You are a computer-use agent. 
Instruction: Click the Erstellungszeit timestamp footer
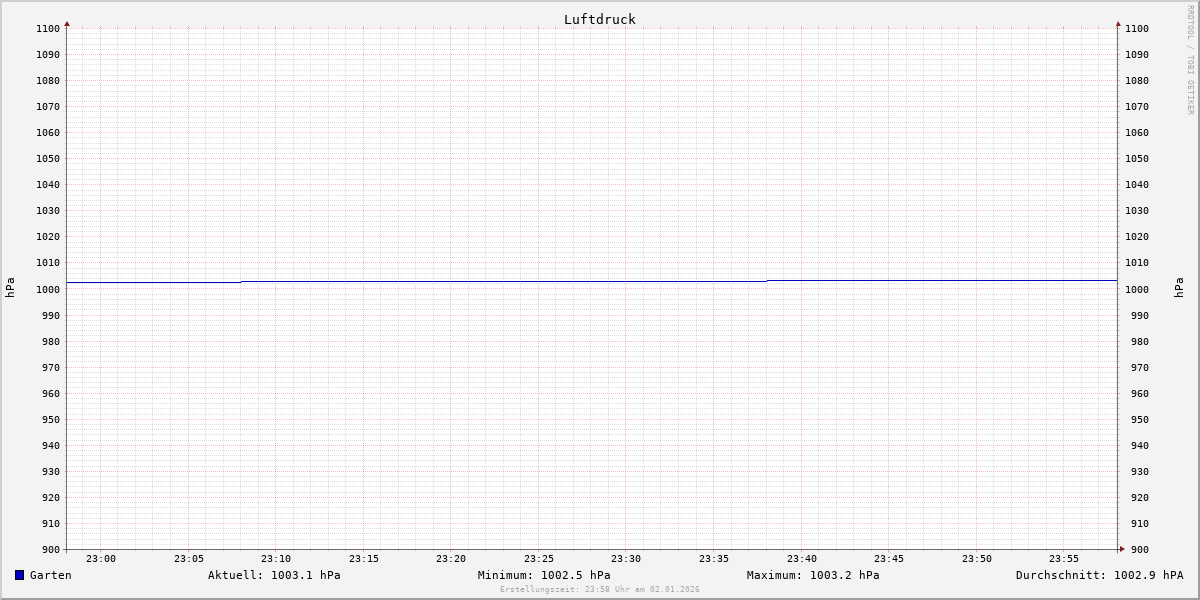600,590
